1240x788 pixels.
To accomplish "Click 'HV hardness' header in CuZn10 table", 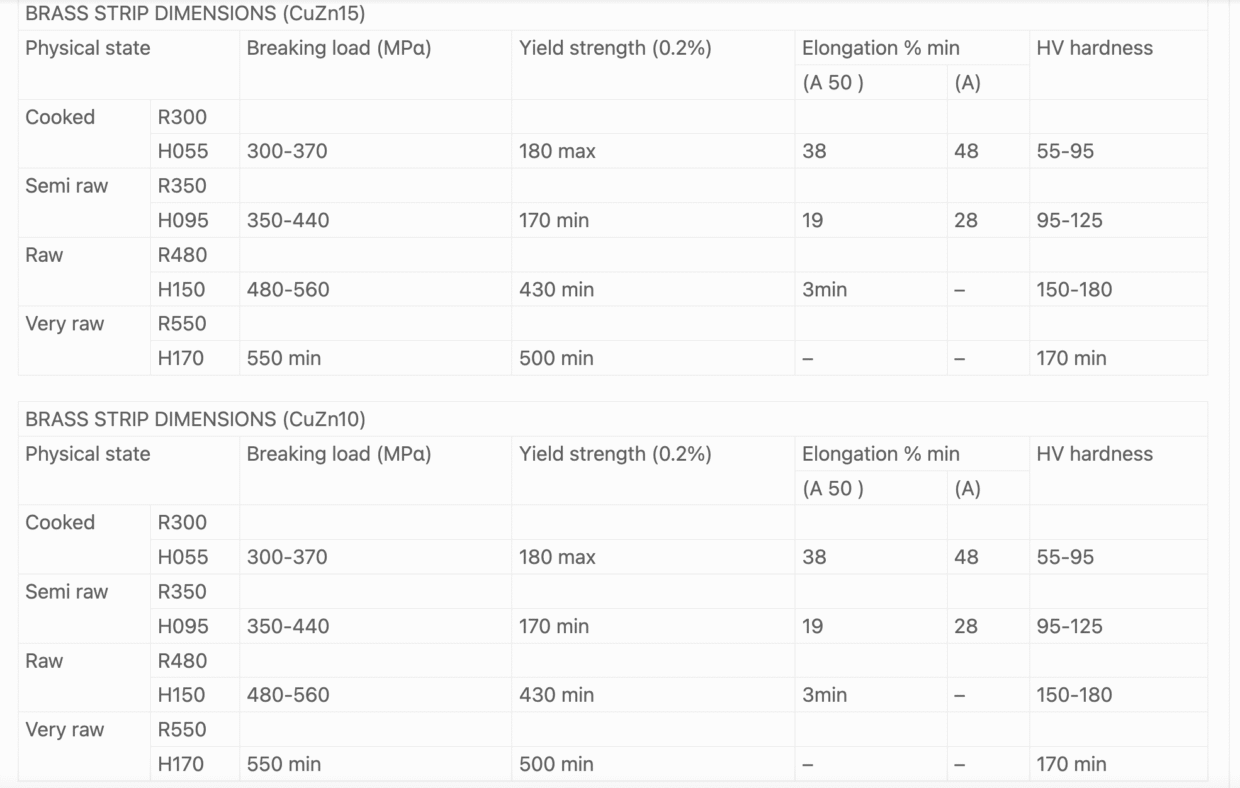I will point(1094,454).
